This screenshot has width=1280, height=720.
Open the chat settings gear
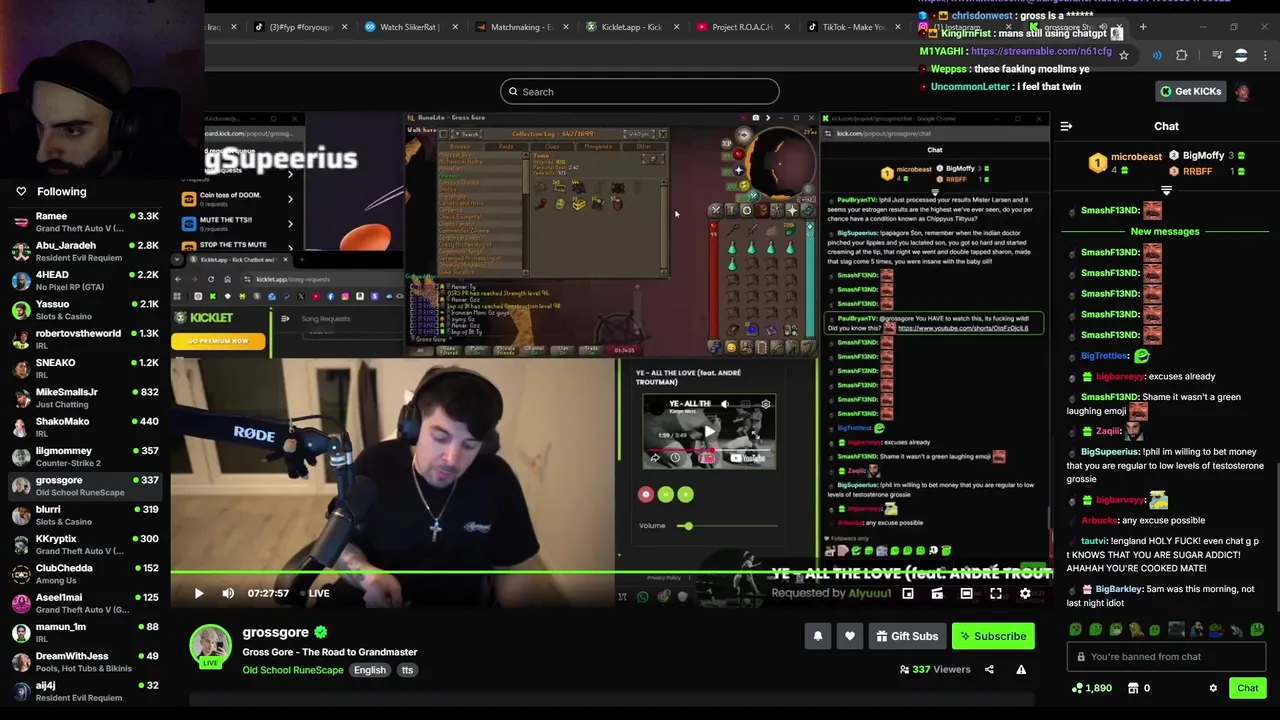pos(1213,688)
